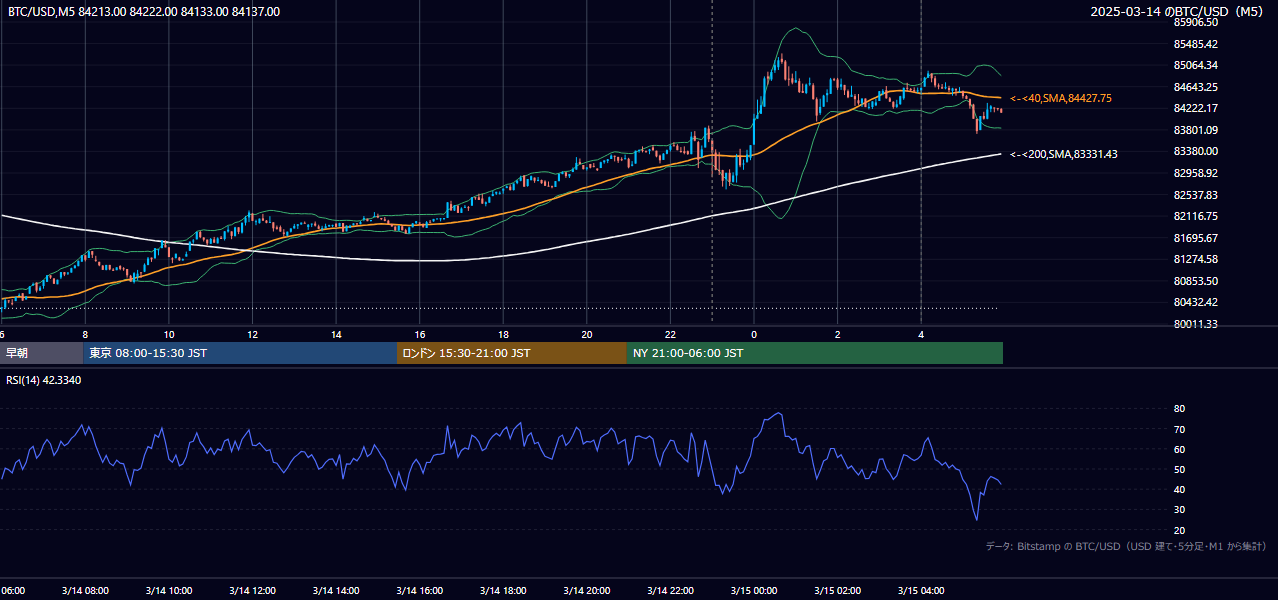Viewport: 1278px width, 600px height.
Task: Select the 40 SMA label 84427.75
Action: click(1061, 98)
